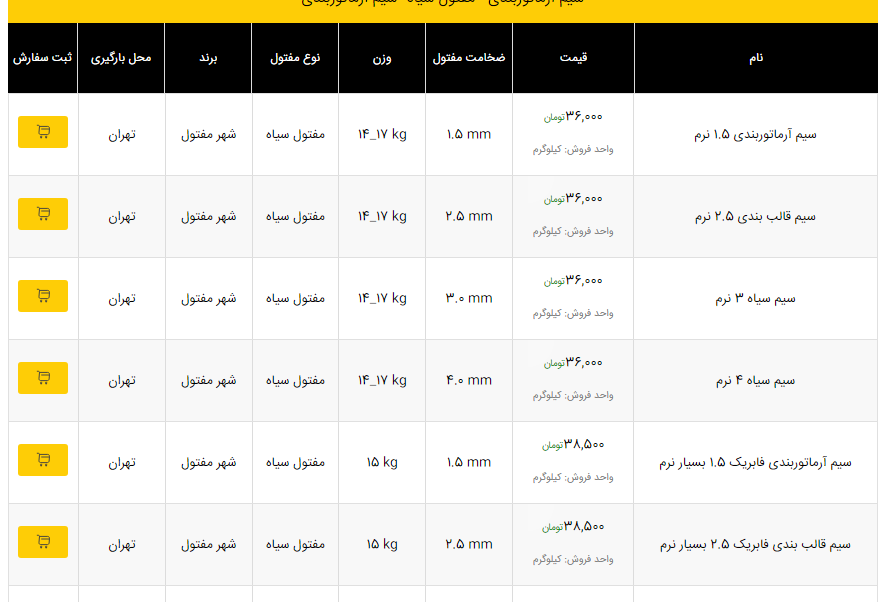The image size is (888, 602).
Task: Click شهر مفتول brand in سیم سیاه ۴ نرم row
Action: pyautogui.click(x=208, y=380)
